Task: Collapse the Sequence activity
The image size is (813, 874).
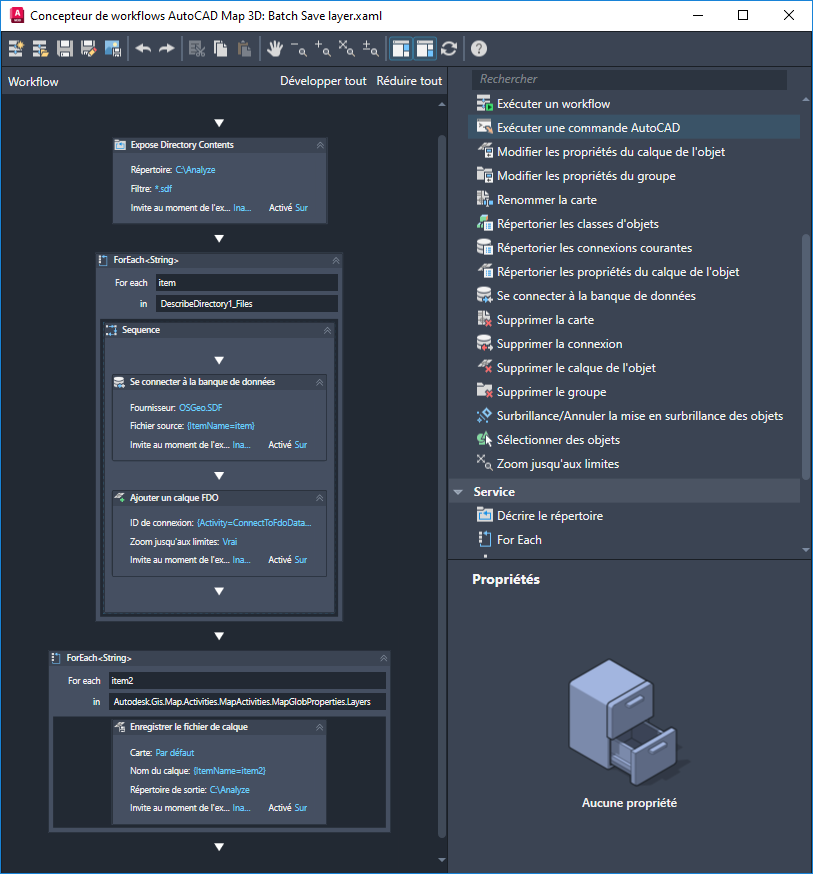Action: [x=327, y=331]
